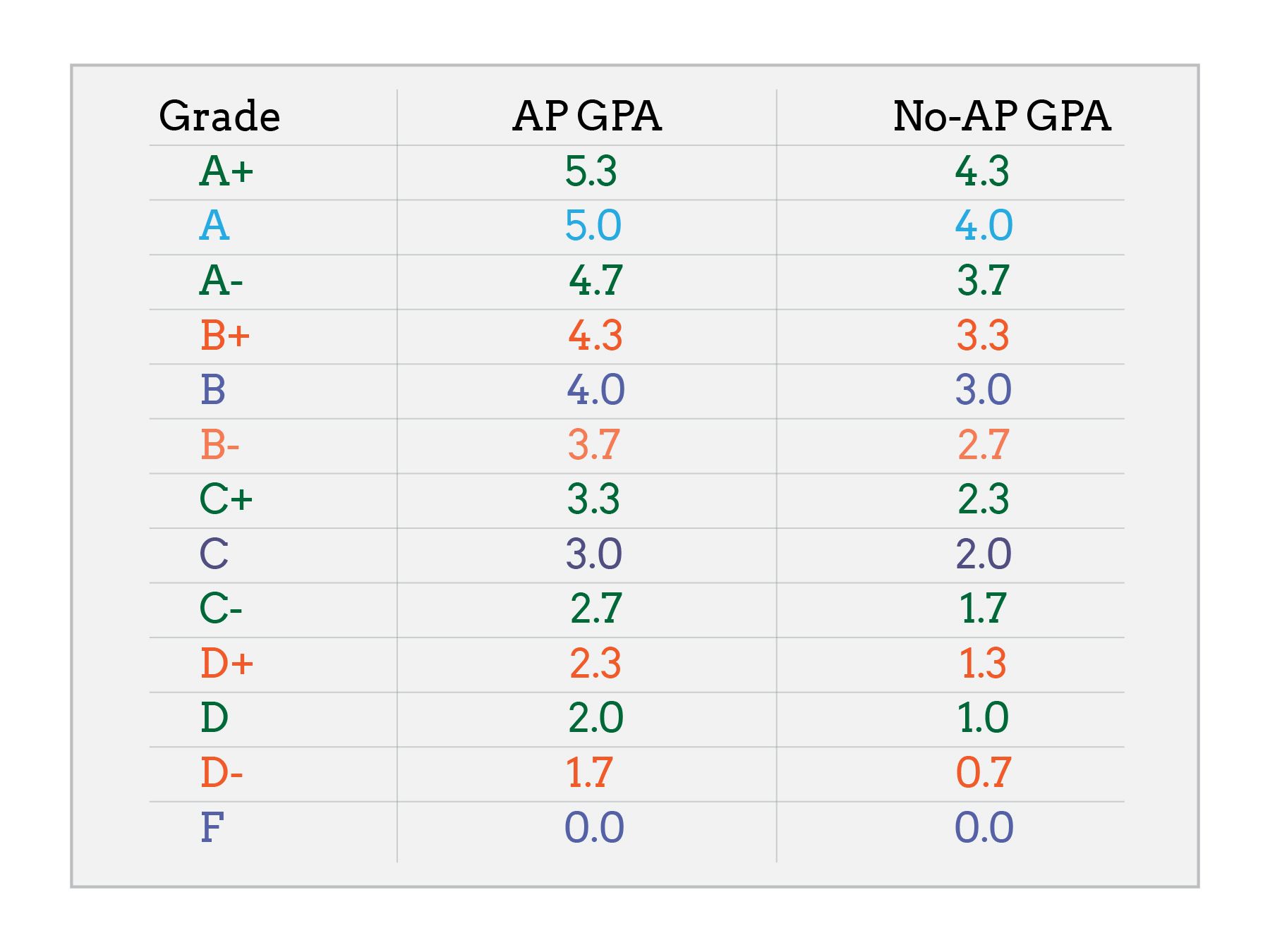The image size is (1270, 952).
Task: Select the B+ grade cell
Action: coord(225,336)
